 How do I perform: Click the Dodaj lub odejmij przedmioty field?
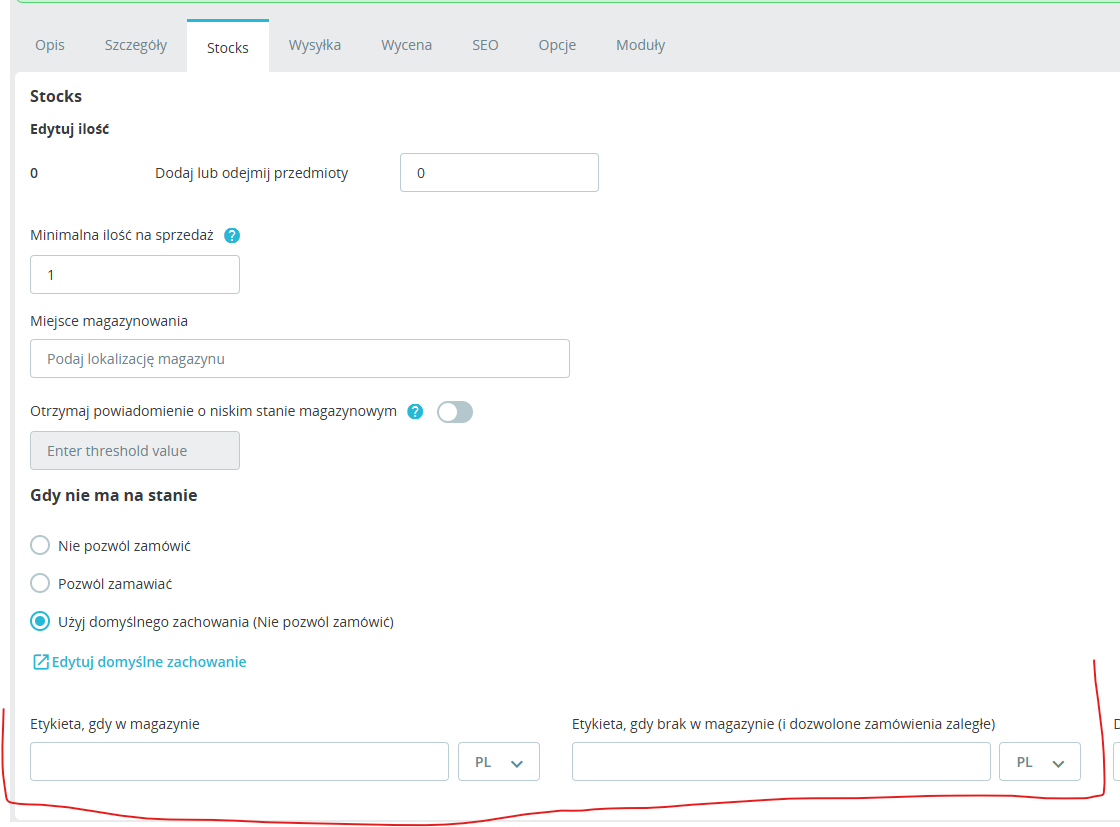pyautogui.click(x=499, y=173)
